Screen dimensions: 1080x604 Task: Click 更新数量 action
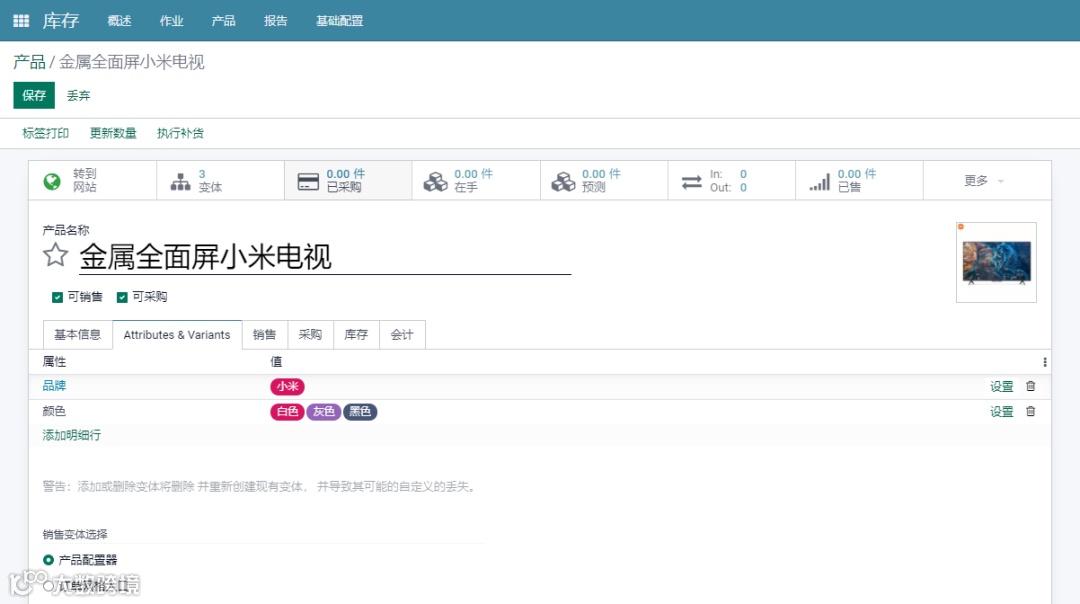click(x=113, y=134)
